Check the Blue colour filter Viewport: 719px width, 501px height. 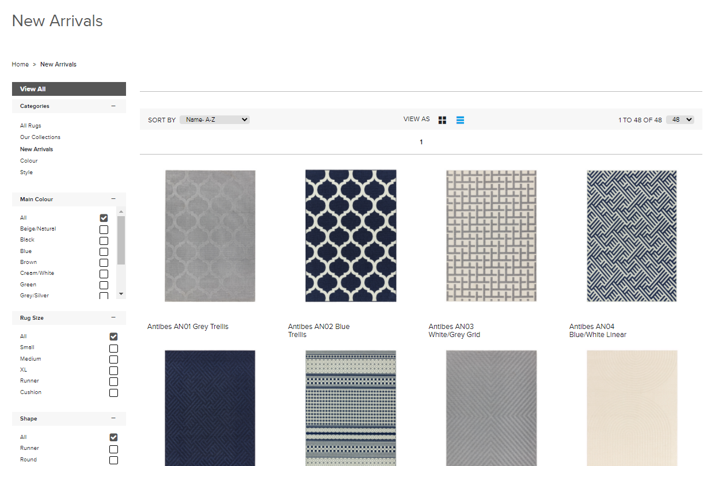[104, 252]
